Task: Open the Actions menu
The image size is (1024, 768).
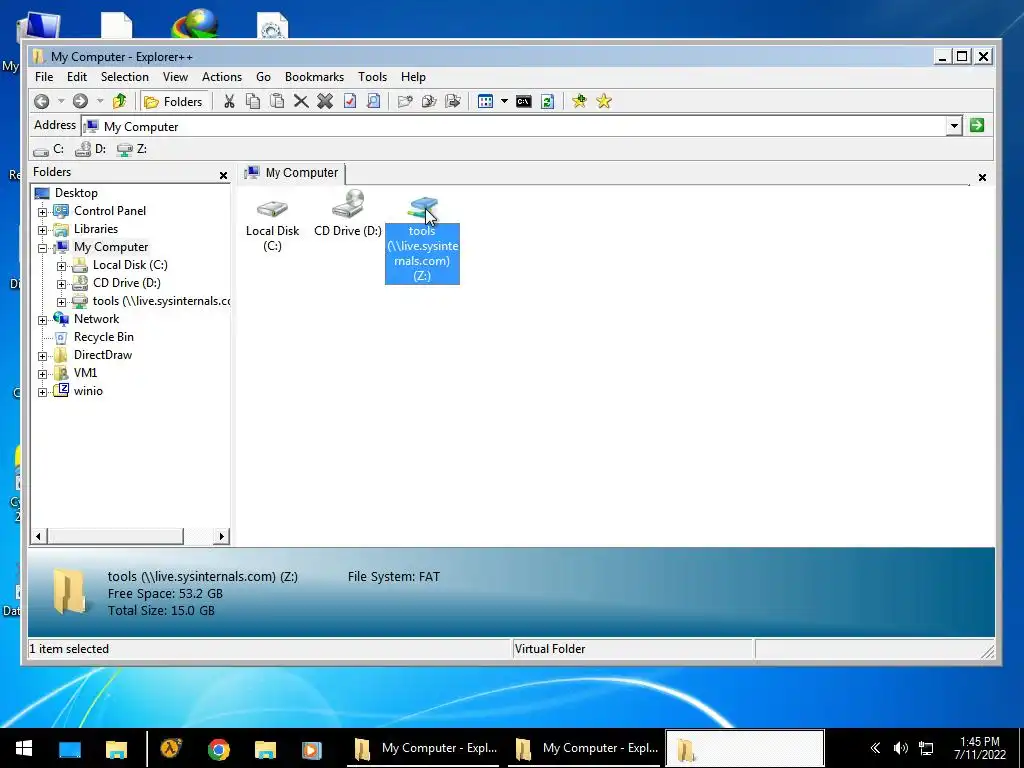Action: point(222,76)
